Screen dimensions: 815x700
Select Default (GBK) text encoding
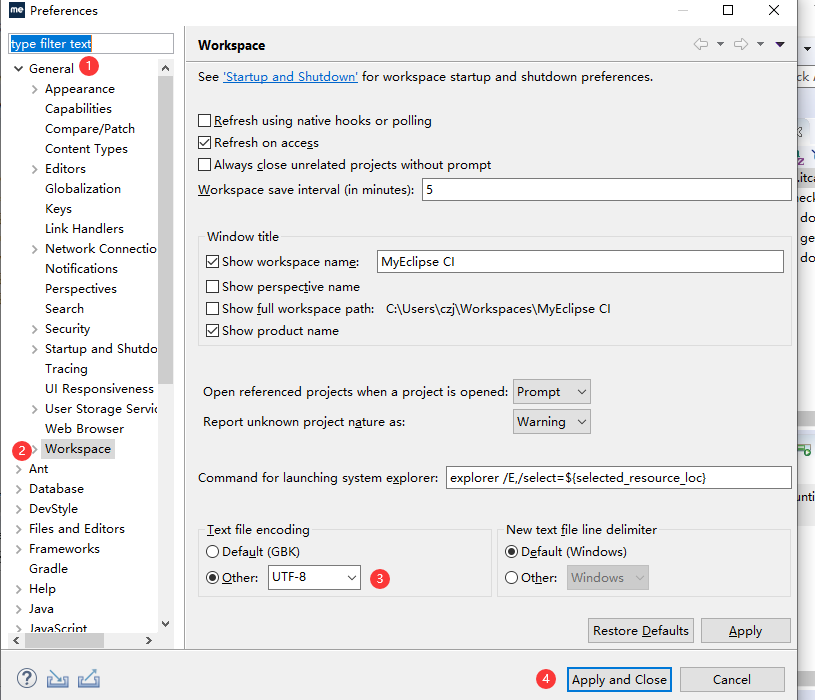click(212, 551)
